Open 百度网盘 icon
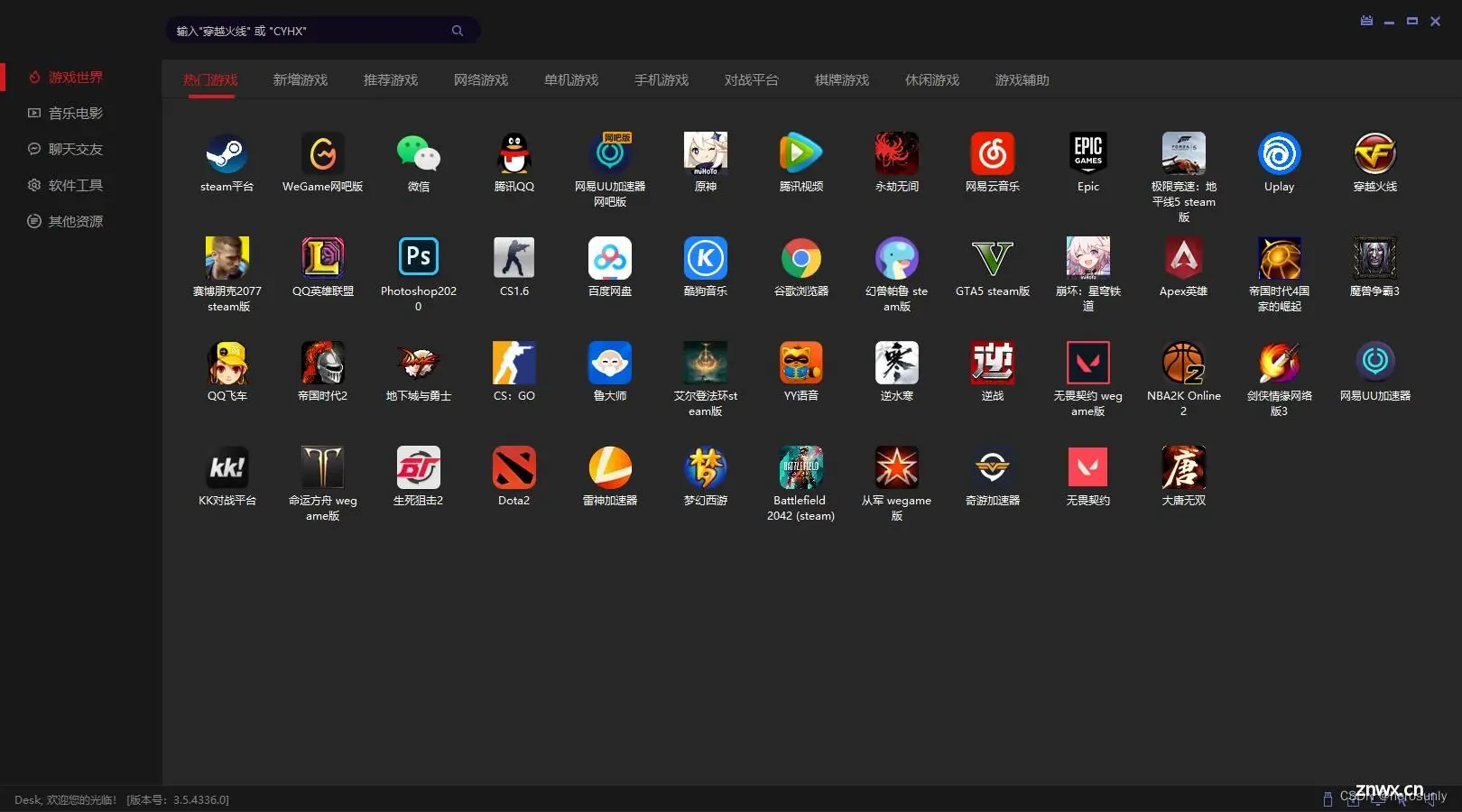The image size is (1462, 812). [610, 259]
